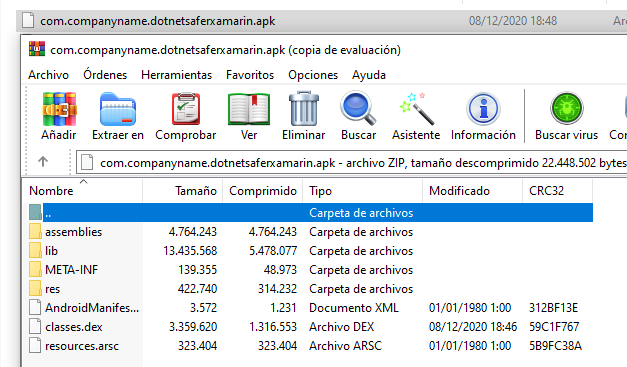This screenshot has width=627, height=367.
Task: Go up one folder level arrow
Action: click(43, 162)
